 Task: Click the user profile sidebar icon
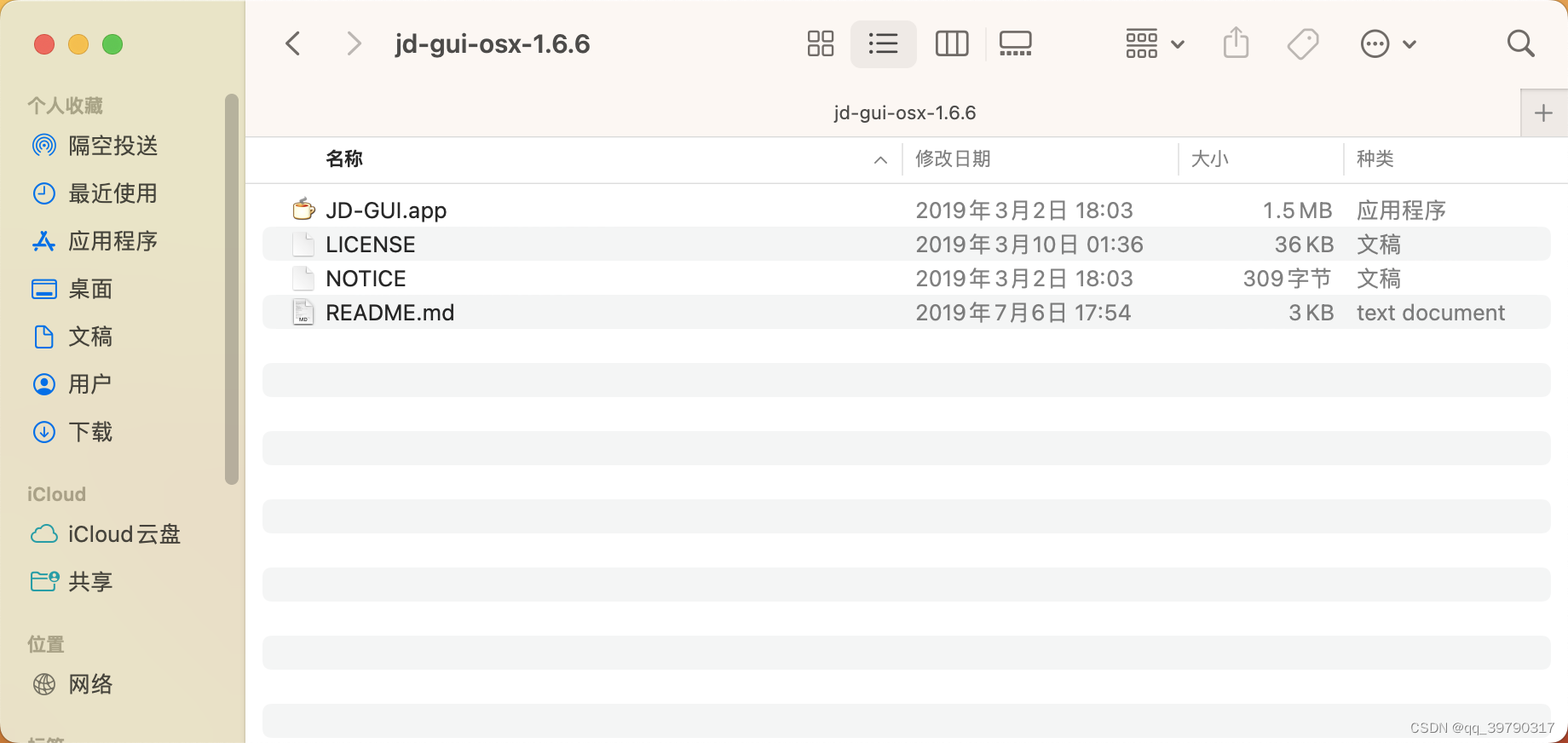pos(44,384)
